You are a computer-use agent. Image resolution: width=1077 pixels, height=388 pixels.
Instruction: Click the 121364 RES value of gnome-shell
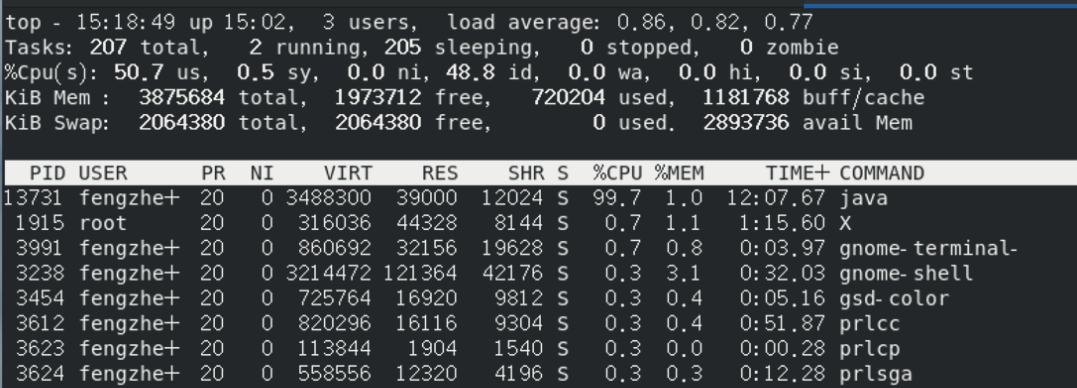pos(420,273)
